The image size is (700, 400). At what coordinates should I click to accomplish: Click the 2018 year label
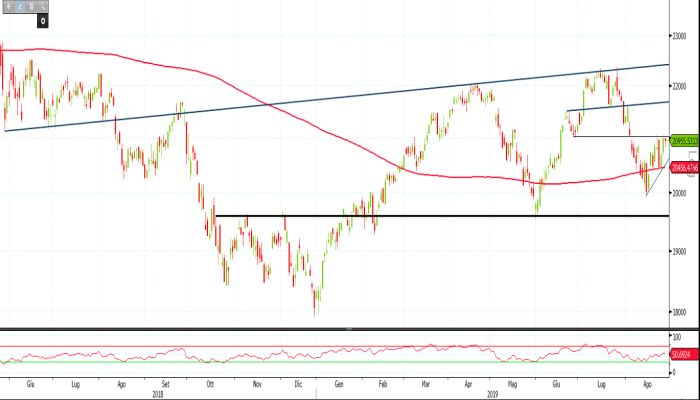[x=158, y=395]
